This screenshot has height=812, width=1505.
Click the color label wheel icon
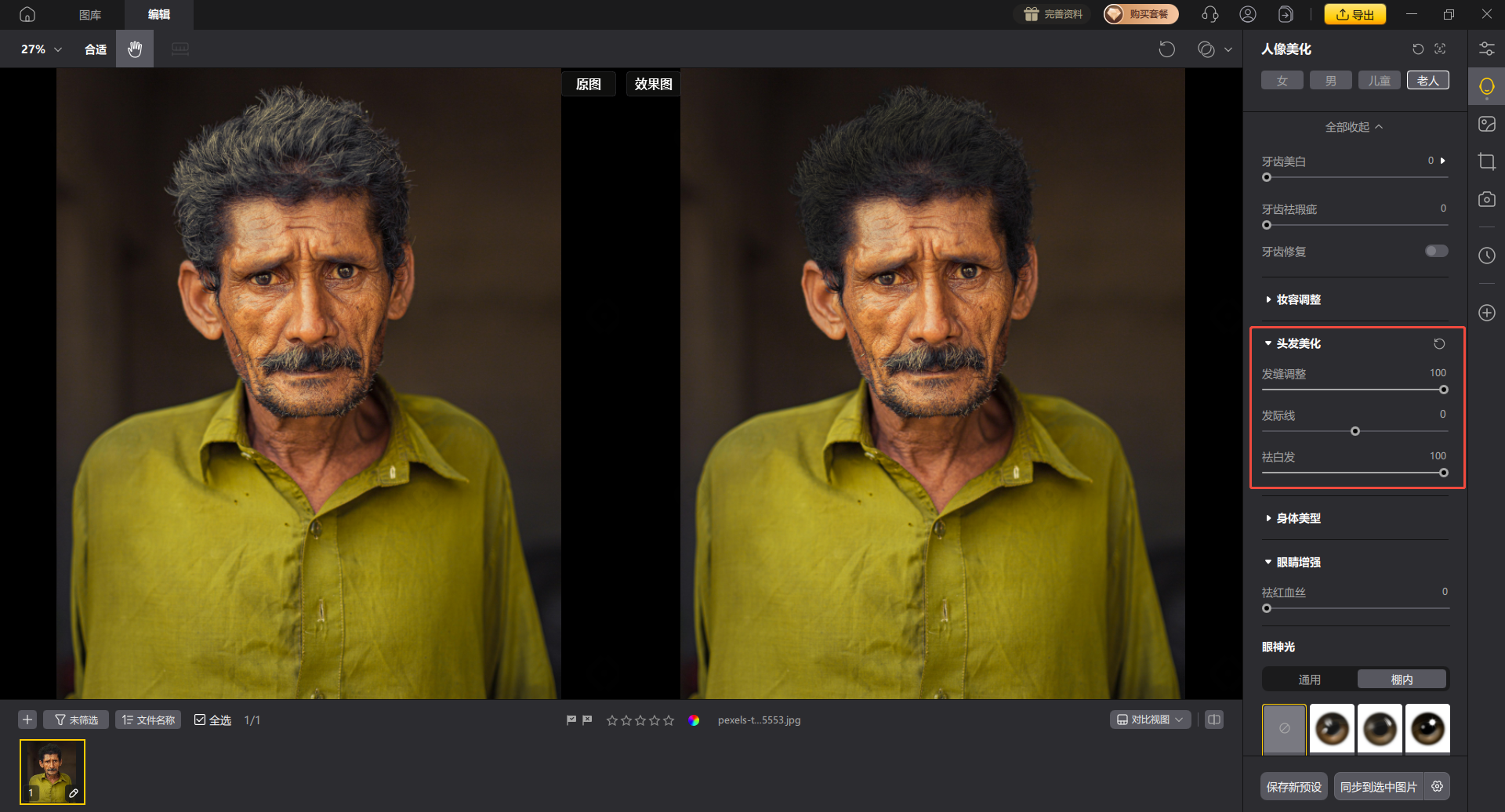pos(694,720)
